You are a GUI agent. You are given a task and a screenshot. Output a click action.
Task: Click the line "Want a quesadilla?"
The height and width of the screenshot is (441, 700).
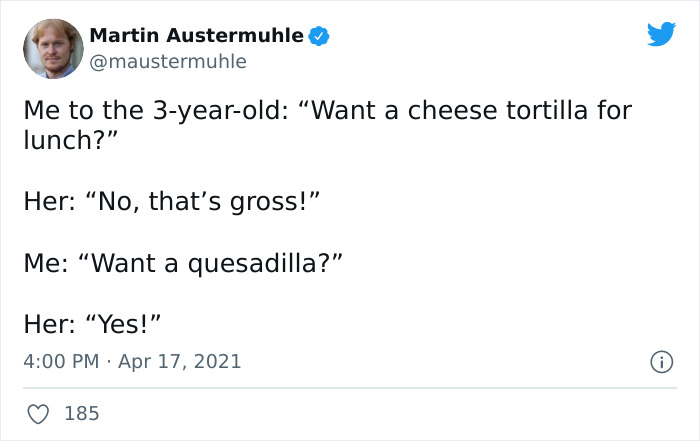coord(184,263)
